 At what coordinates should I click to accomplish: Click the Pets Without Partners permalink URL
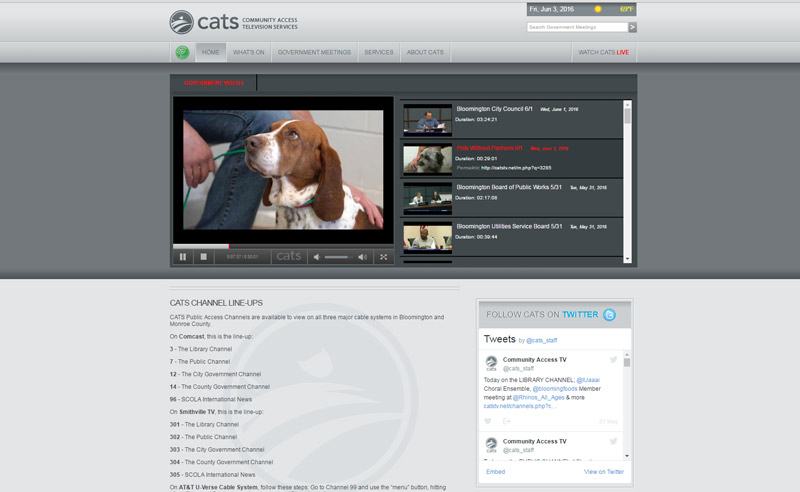tap(516, 167)
